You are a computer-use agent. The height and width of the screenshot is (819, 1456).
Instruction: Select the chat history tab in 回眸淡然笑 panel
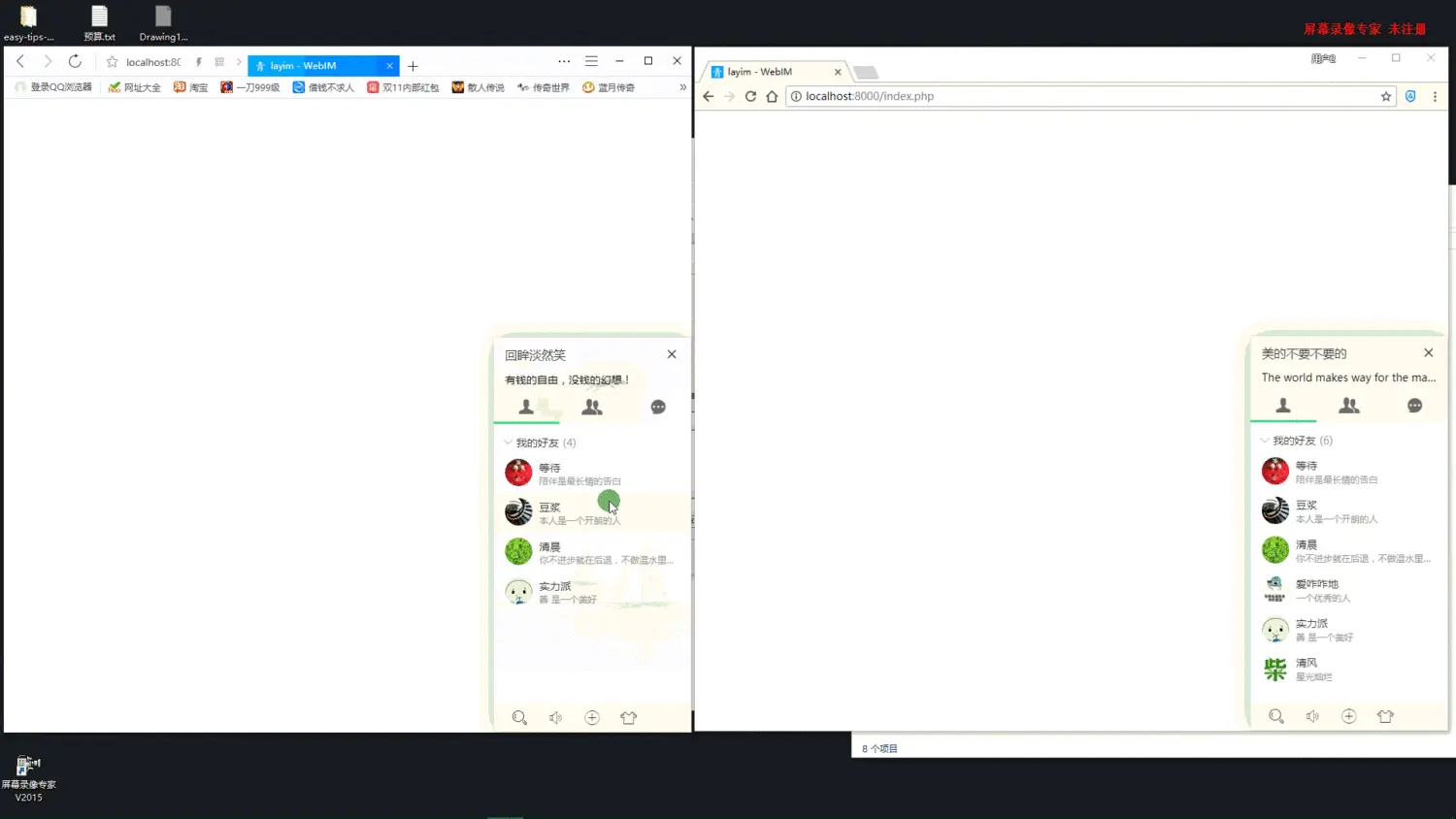(658, 408)
